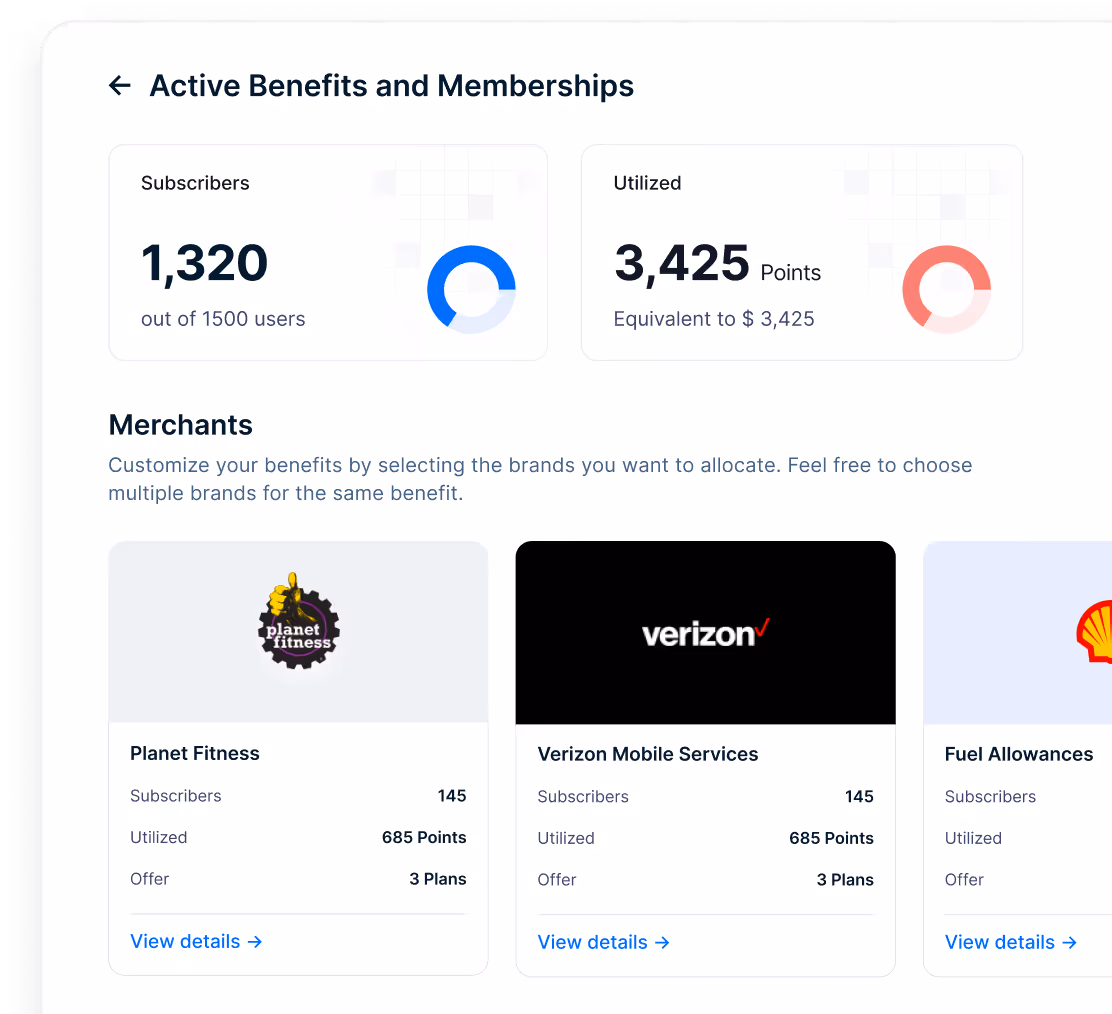
Task: Click the Utilized label in top summary card
Action: (x=647, y=183)
